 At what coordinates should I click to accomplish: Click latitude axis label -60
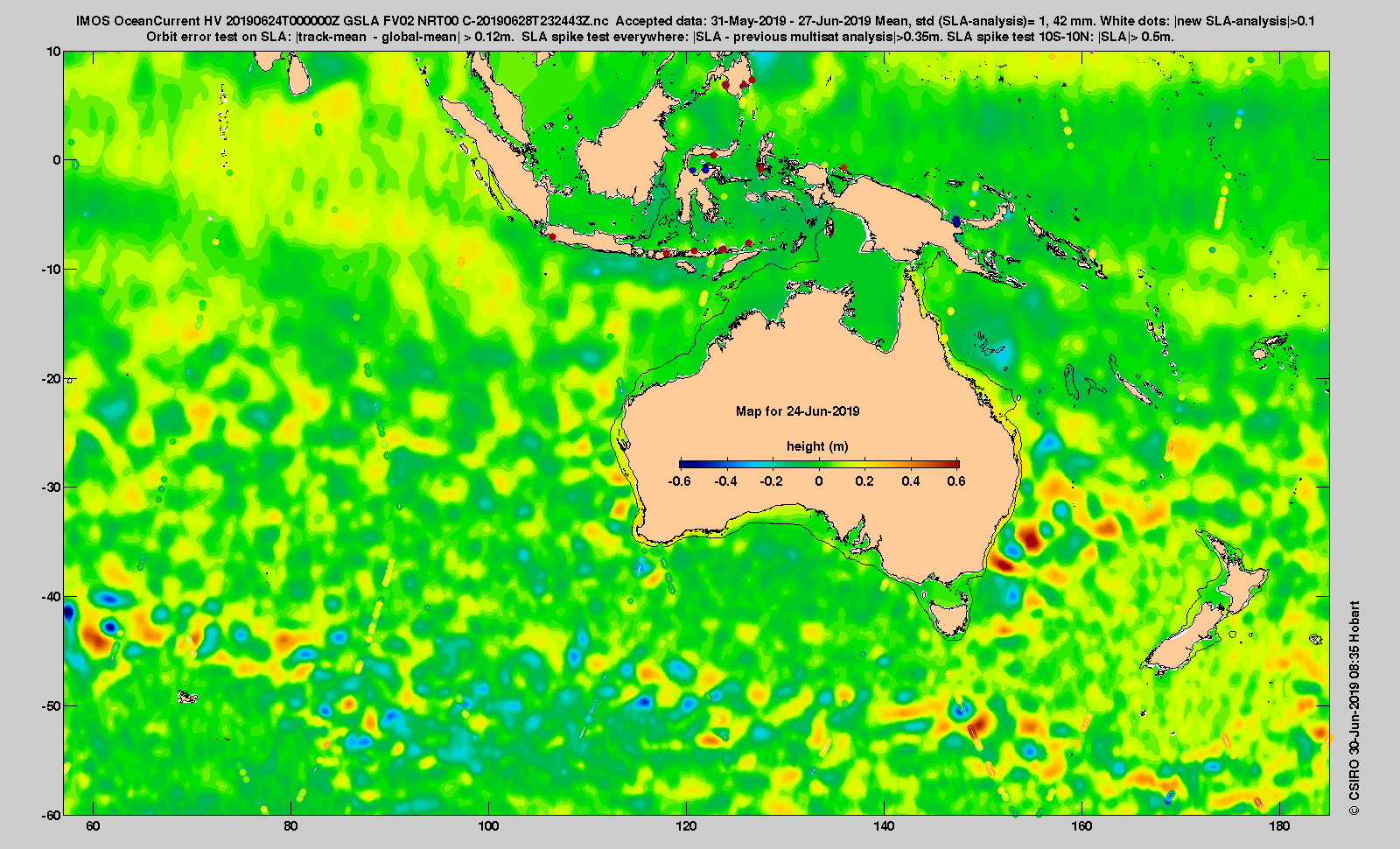coord(52,814)
